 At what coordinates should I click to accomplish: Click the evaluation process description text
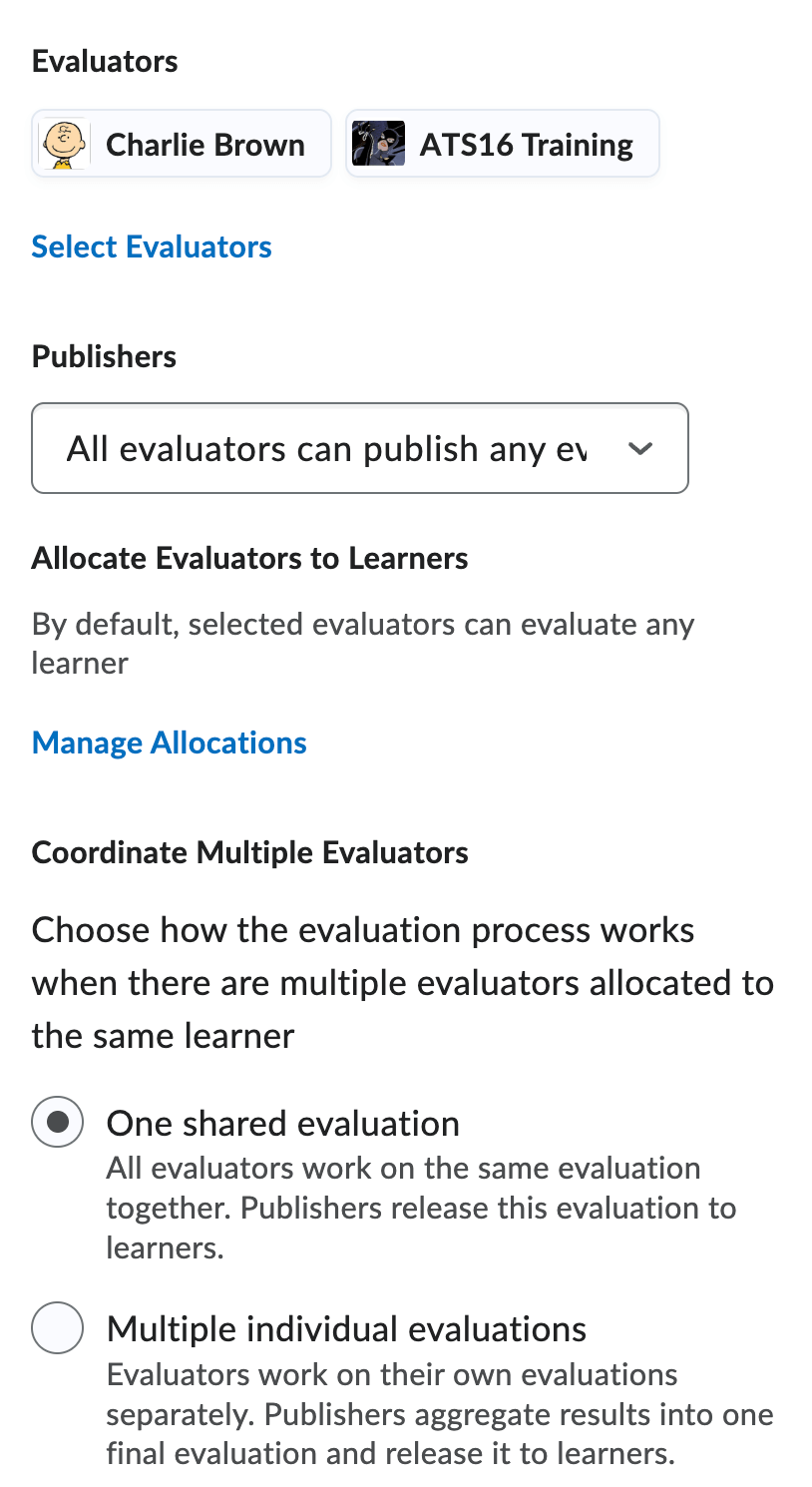point(402,982)
